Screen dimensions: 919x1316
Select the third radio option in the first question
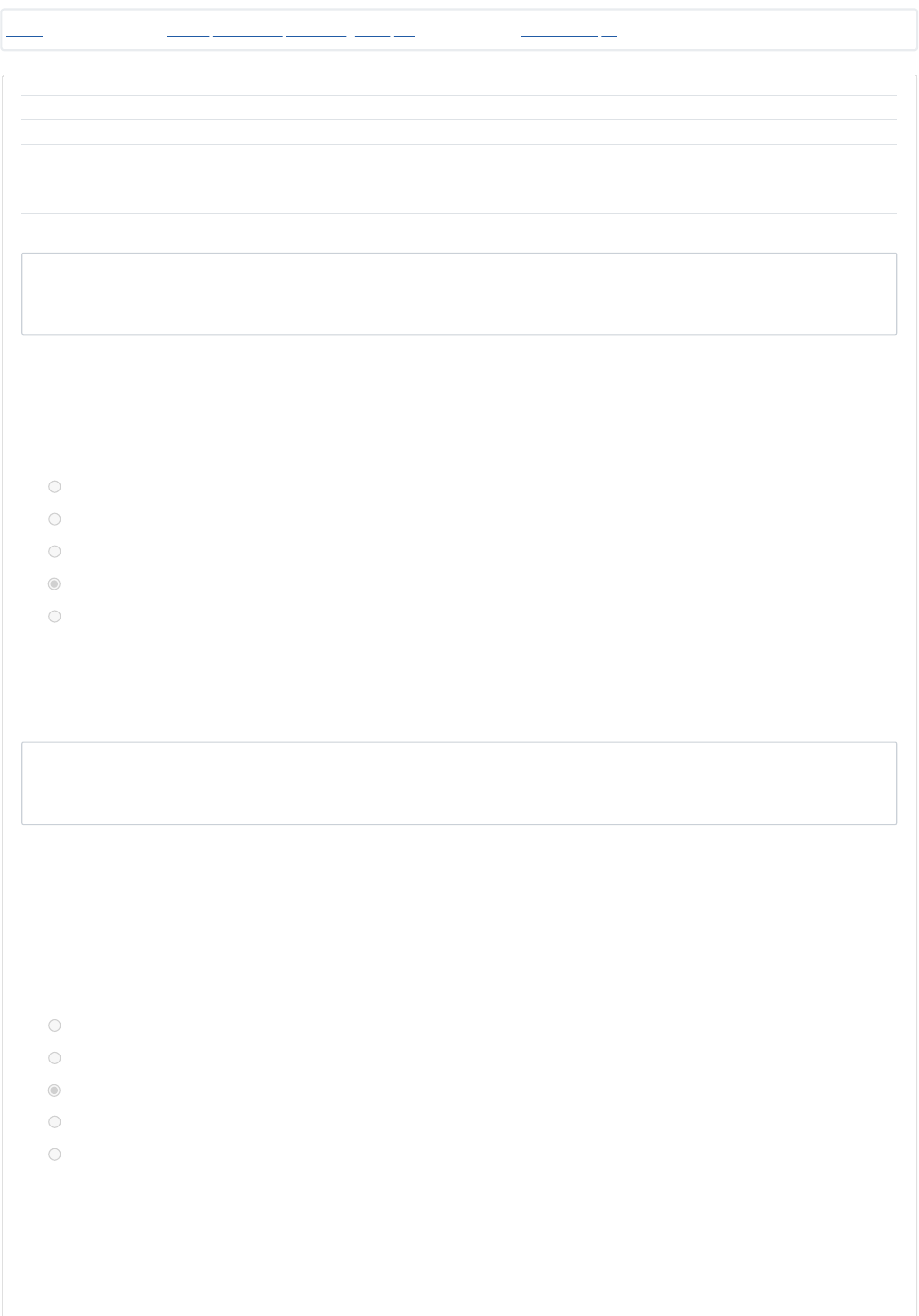[54, 552]
